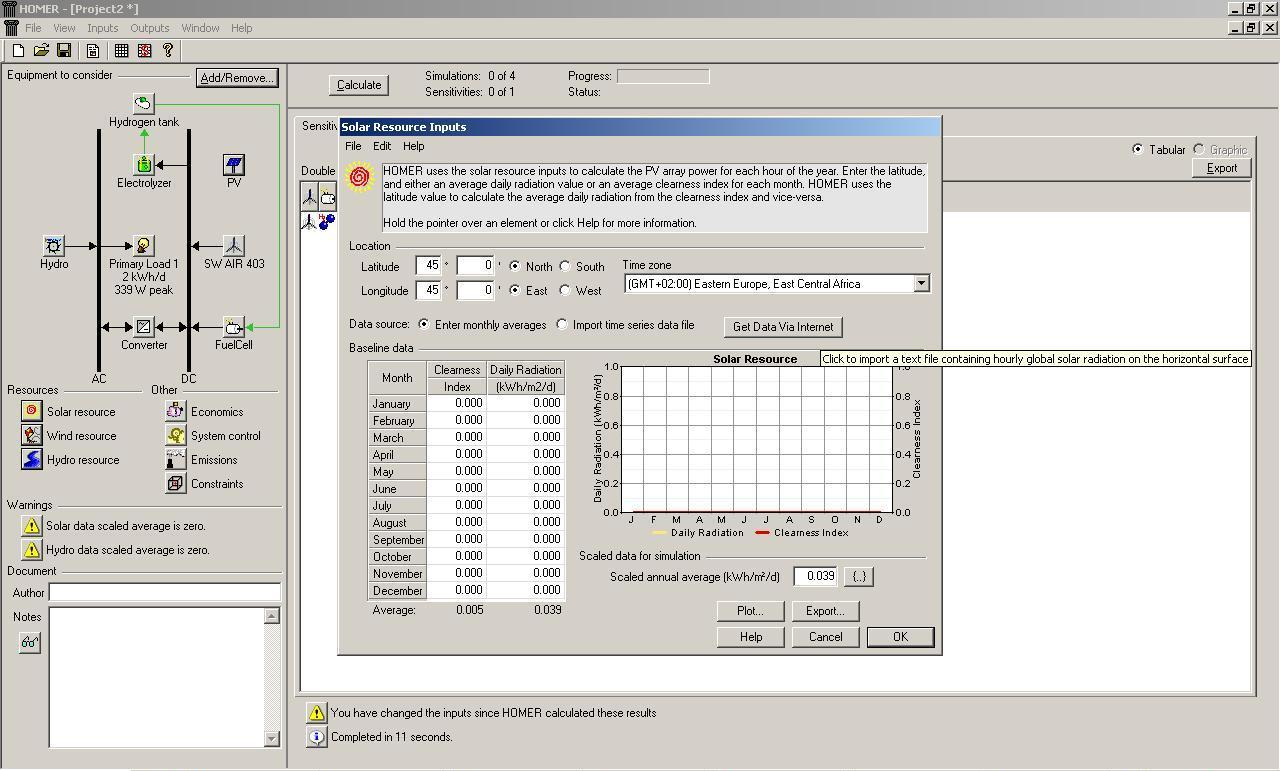Click the question mark help toolbar icon
The width and height of the screenshot is (1280, 771).
[x=168, y=50]
